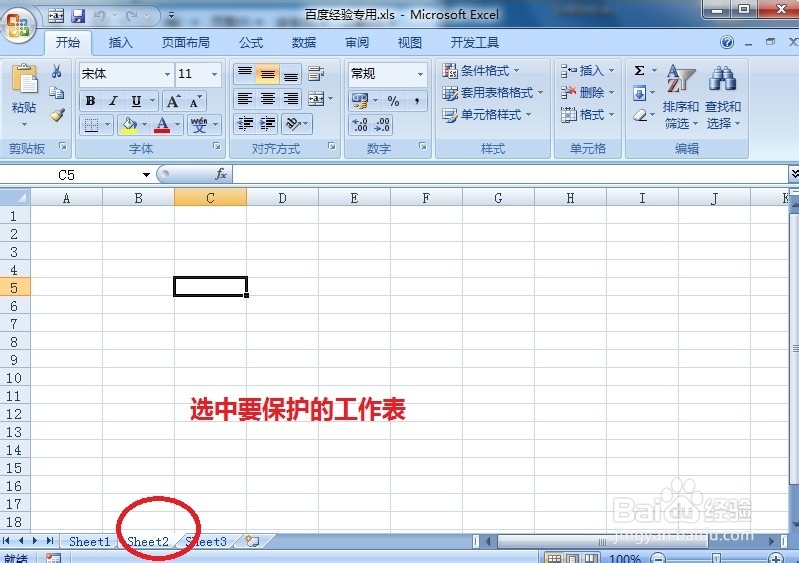799x563 pixels.
Task: Increase font size with the large A
Action: (x=173, y=101)
